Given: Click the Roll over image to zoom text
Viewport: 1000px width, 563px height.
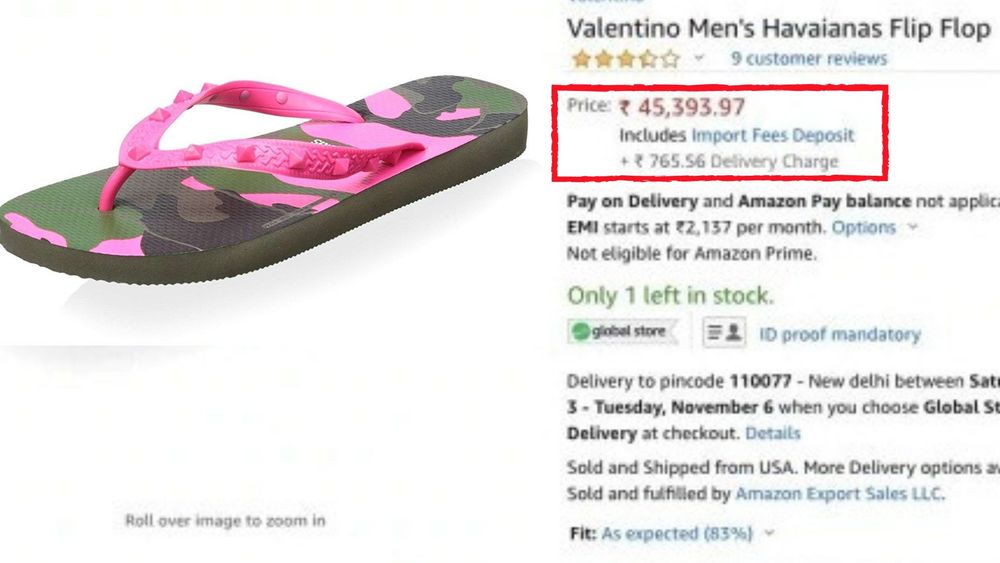Looking at the screenshot, I should [x=225, y=520].
